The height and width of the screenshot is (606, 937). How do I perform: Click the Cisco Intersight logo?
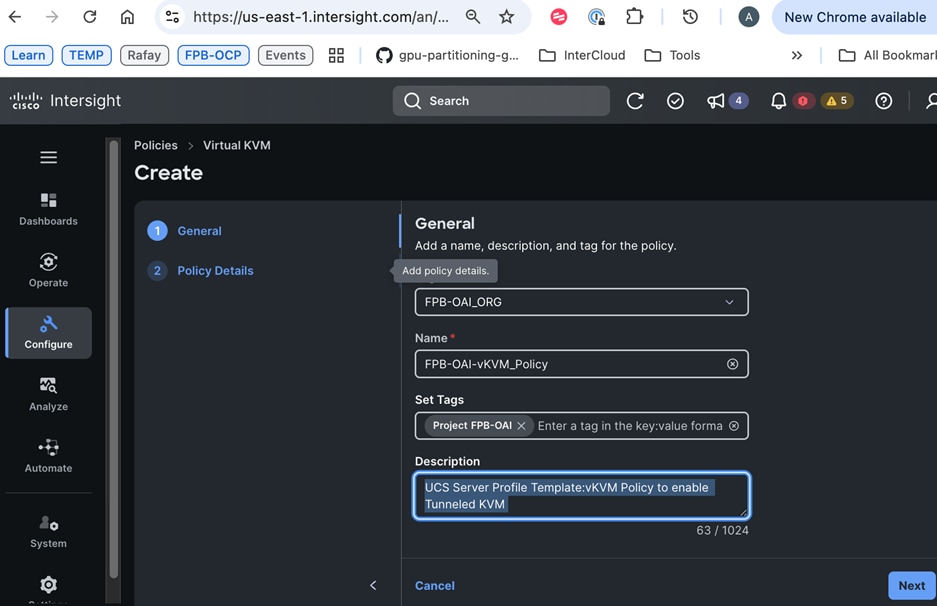[x=65, y=100]
